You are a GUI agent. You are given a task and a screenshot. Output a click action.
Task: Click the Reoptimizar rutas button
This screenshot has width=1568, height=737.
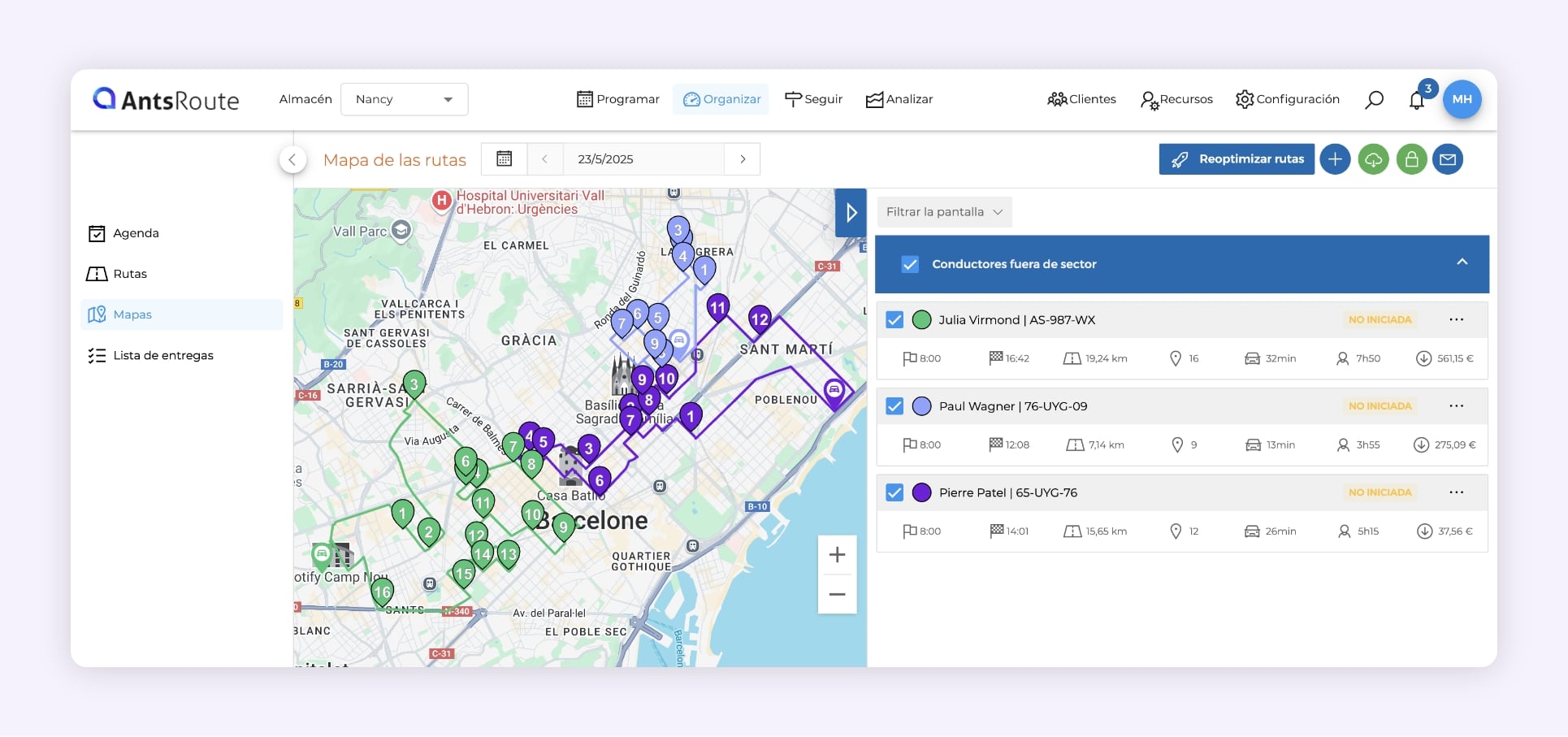(x=1236, y=159)
